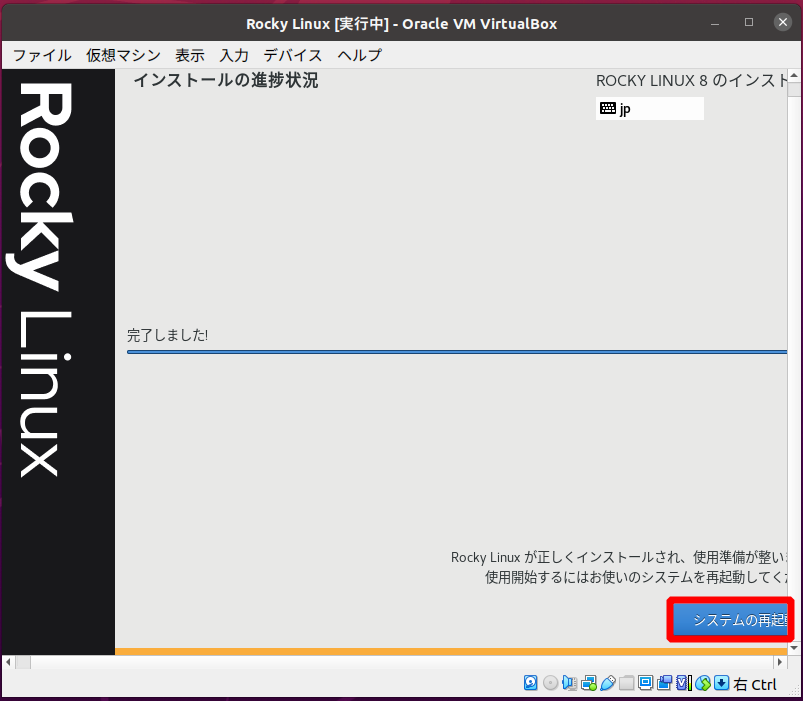Maximize the VirtualBox window
803x701 pixels.
click(x=749, y=23)
